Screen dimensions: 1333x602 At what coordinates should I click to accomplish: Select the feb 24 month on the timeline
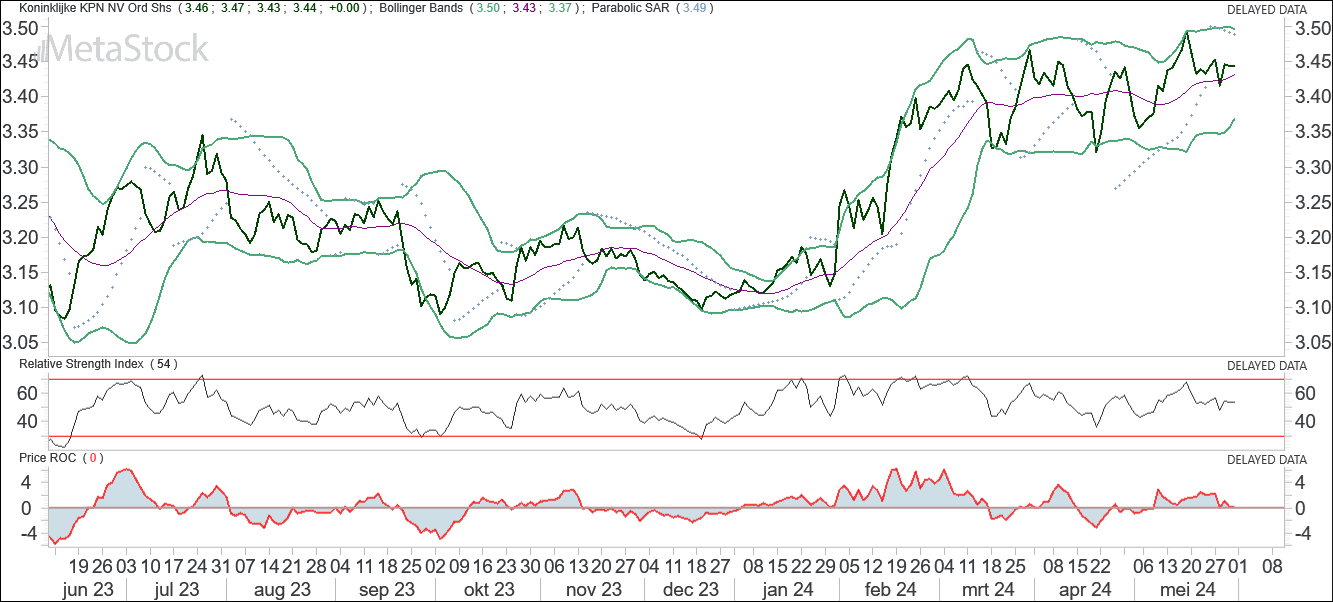pyautogui.click(x=891, y=590)
